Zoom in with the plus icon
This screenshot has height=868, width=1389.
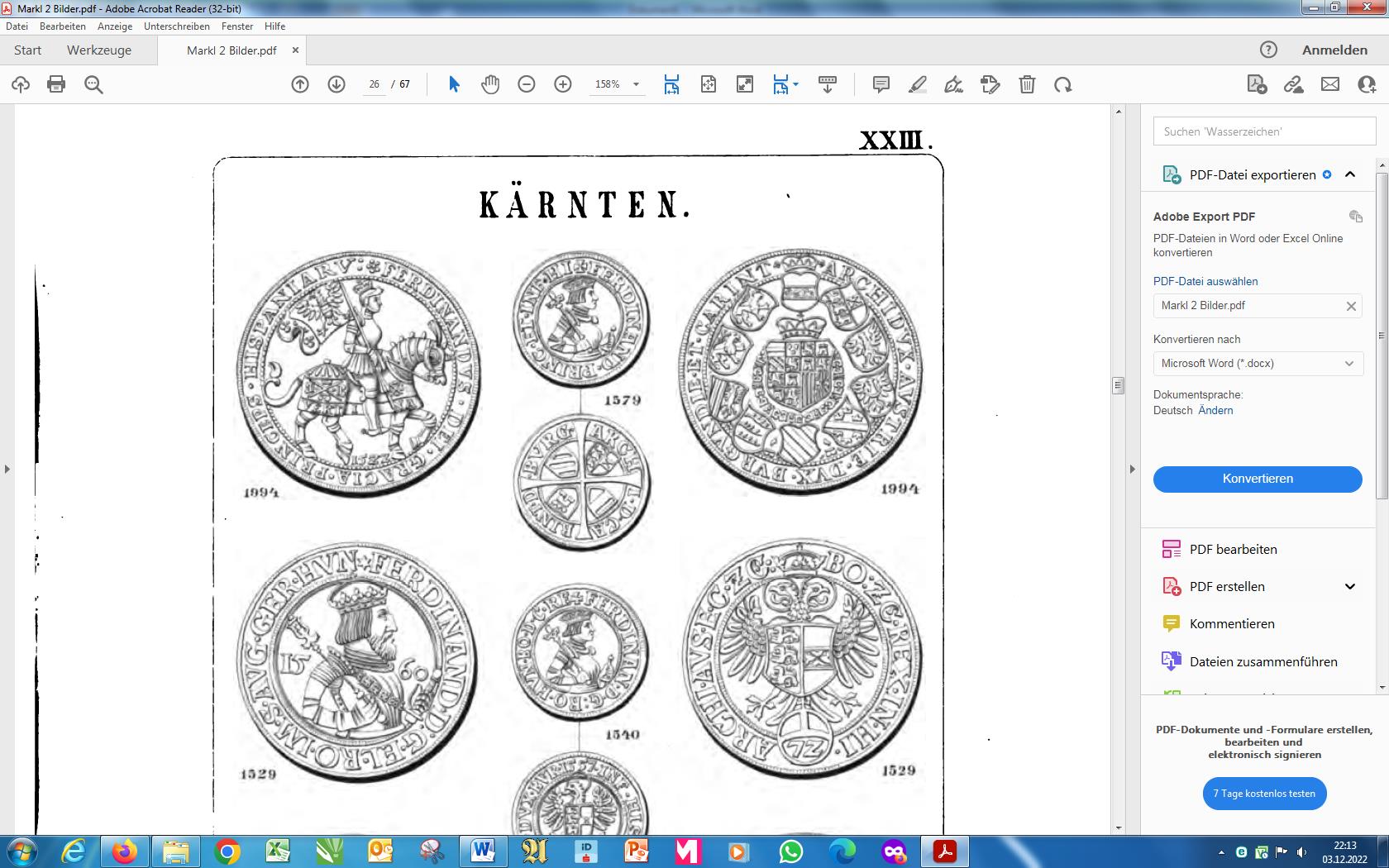click(x=563, y=84)
